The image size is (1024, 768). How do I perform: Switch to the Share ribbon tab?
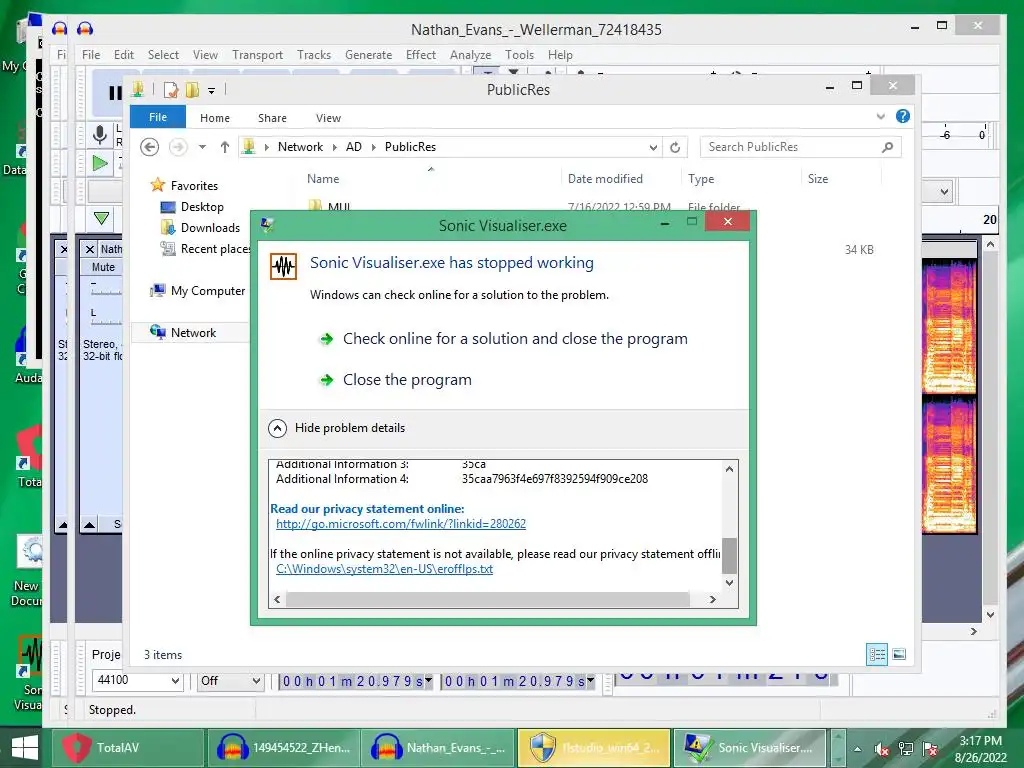[x=272, y=118]
